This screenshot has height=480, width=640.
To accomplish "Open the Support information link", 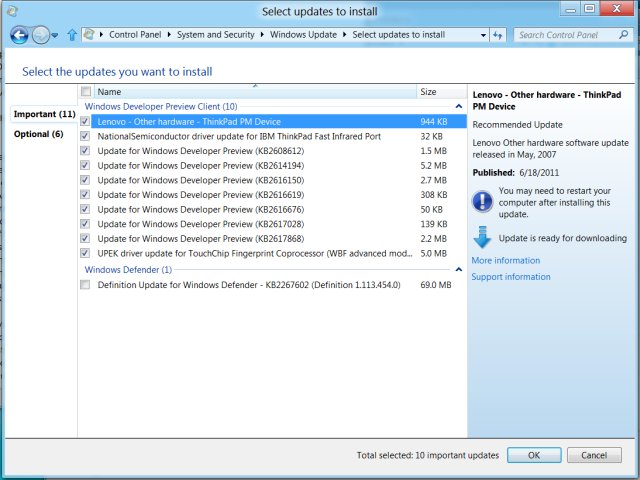I will click(x=511, y=277).
